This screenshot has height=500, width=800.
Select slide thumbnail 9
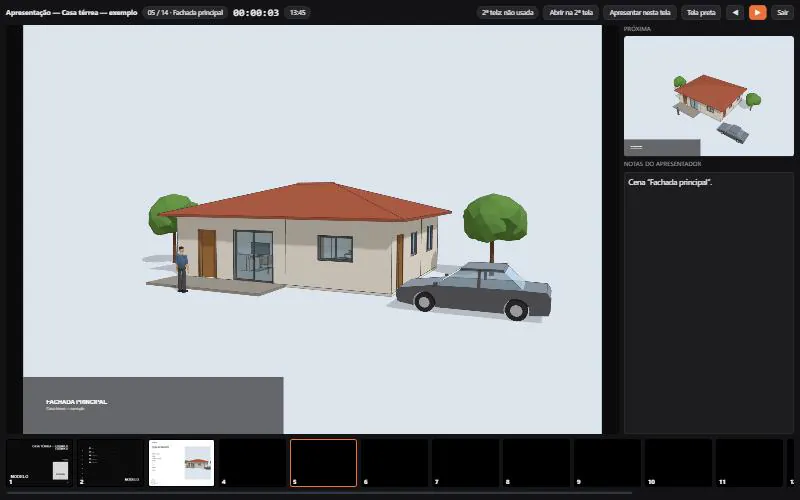click(607, 463)
